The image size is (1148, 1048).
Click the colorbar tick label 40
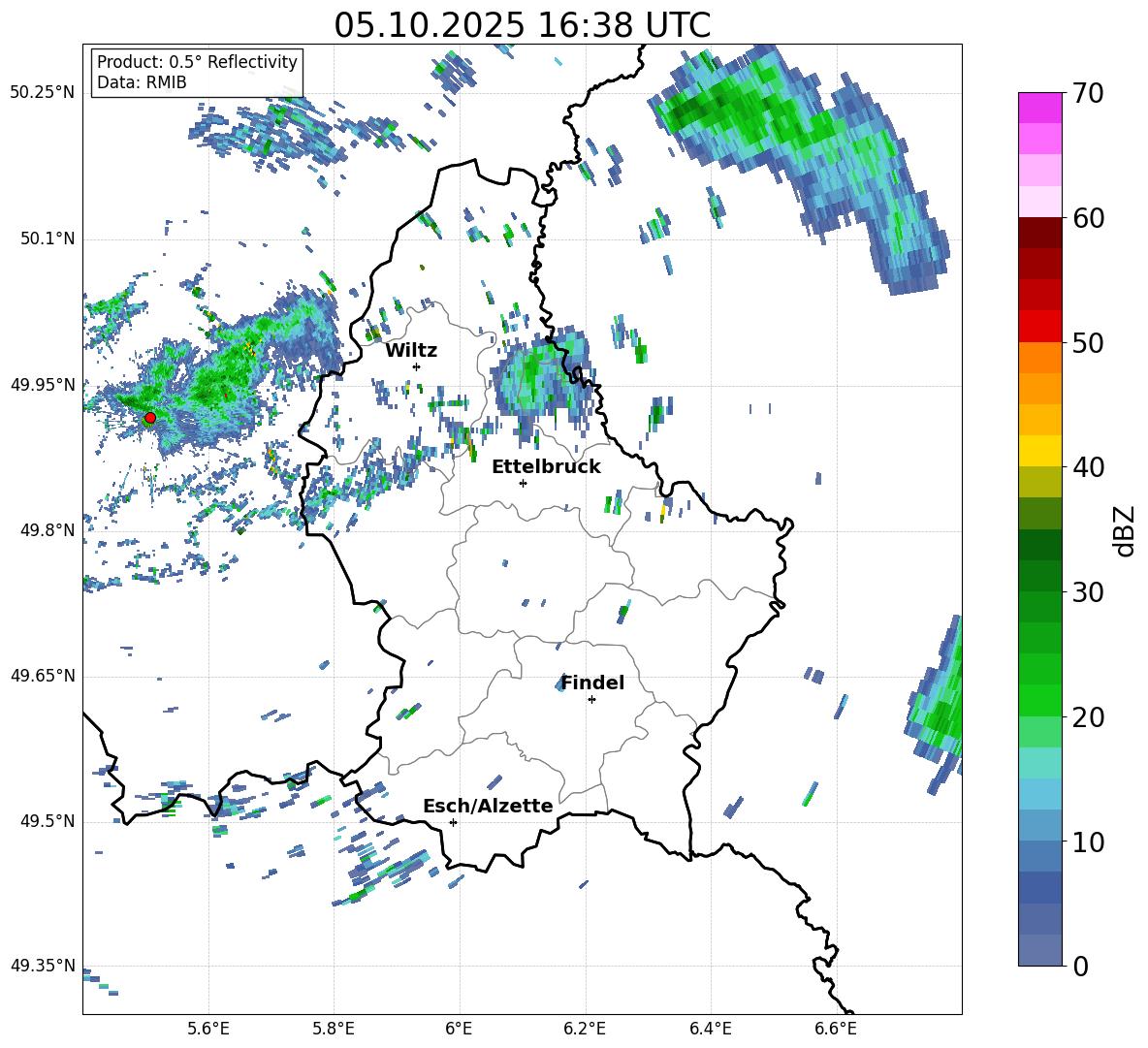click(x=1088, y=467)
